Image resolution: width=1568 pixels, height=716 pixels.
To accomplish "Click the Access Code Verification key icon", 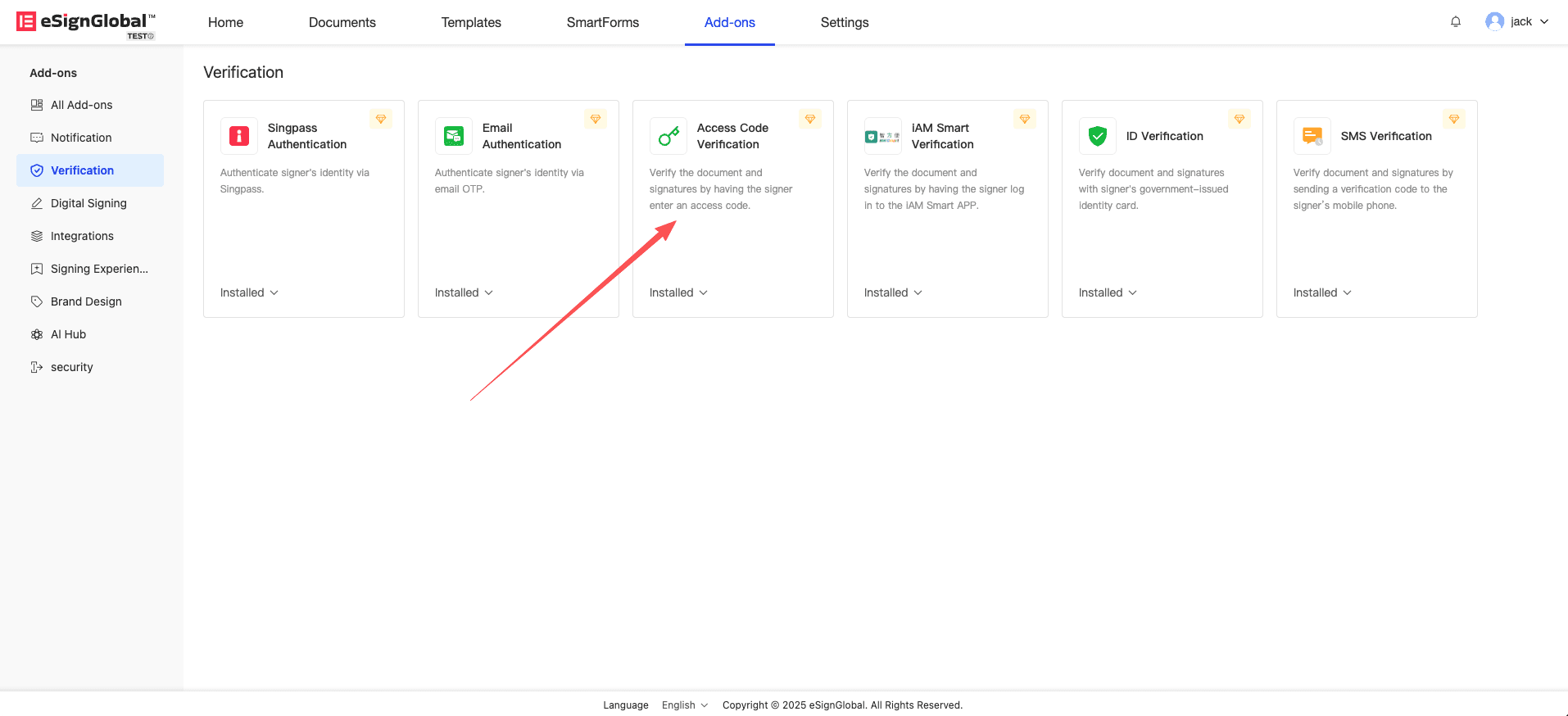I will [668, 136].
